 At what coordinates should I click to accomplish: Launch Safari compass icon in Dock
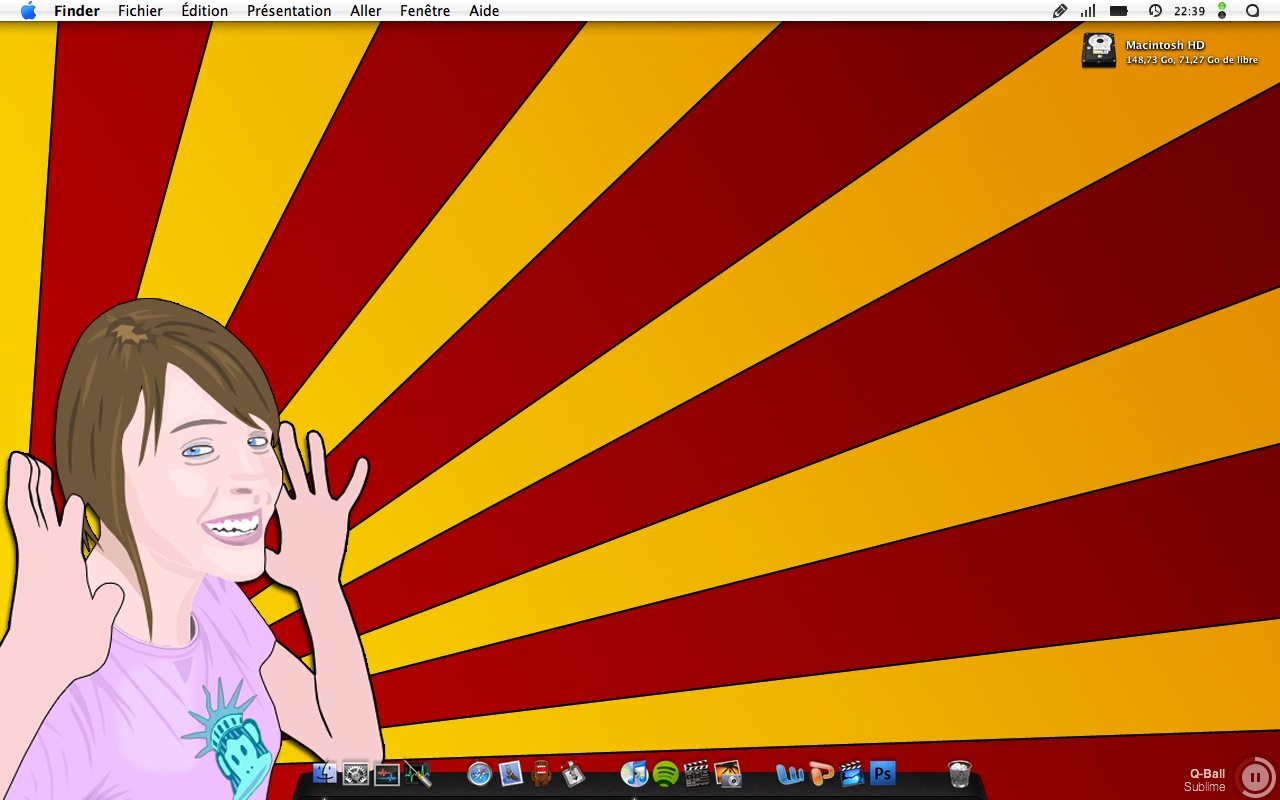480,773
